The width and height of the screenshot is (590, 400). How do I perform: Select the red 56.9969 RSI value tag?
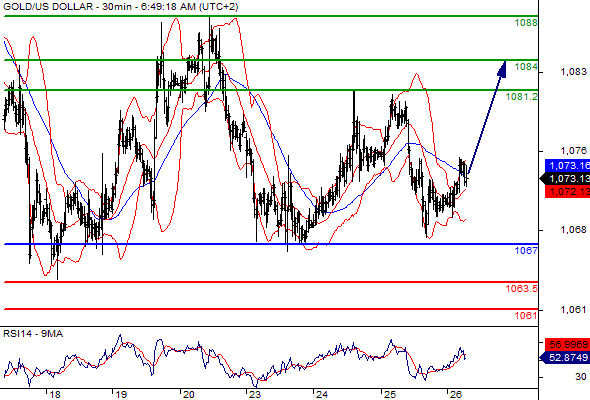(568, 344)
